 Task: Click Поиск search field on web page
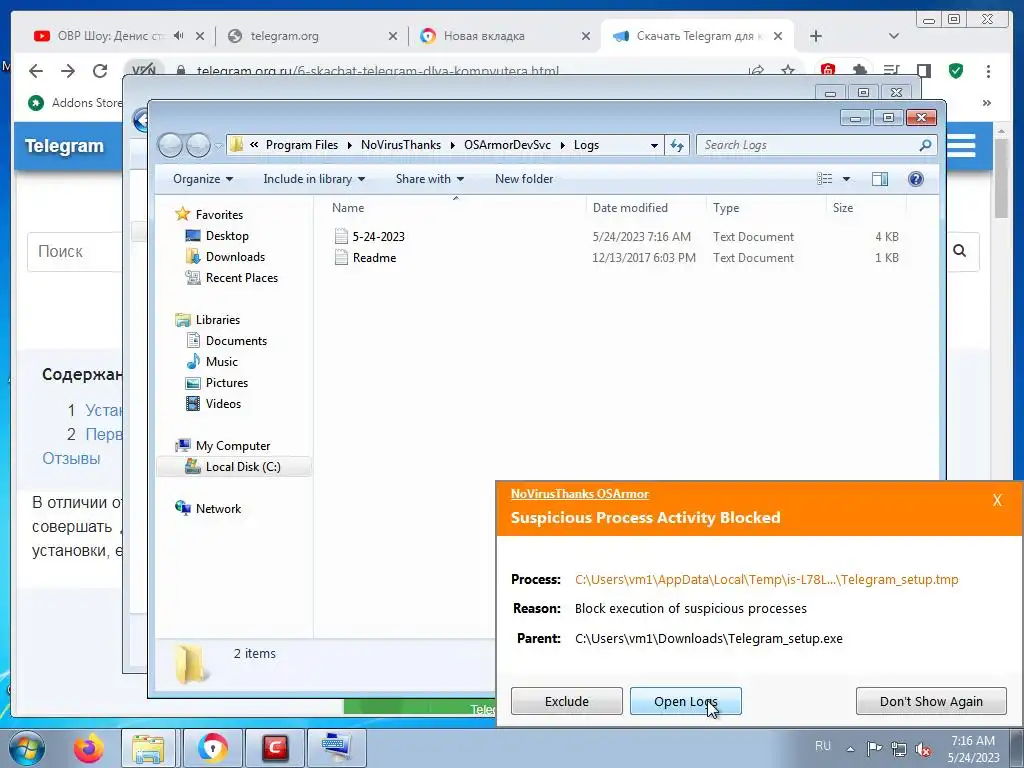(75, 251)
